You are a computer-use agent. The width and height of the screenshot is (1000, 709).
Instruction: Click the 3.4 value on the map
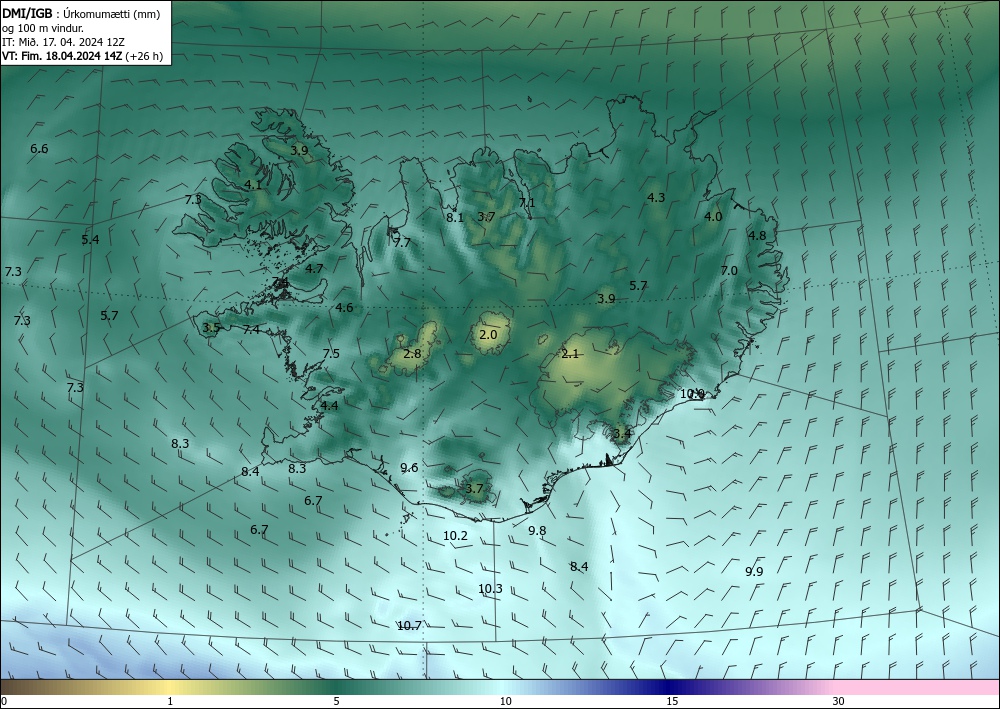click(x=622, y=434)
